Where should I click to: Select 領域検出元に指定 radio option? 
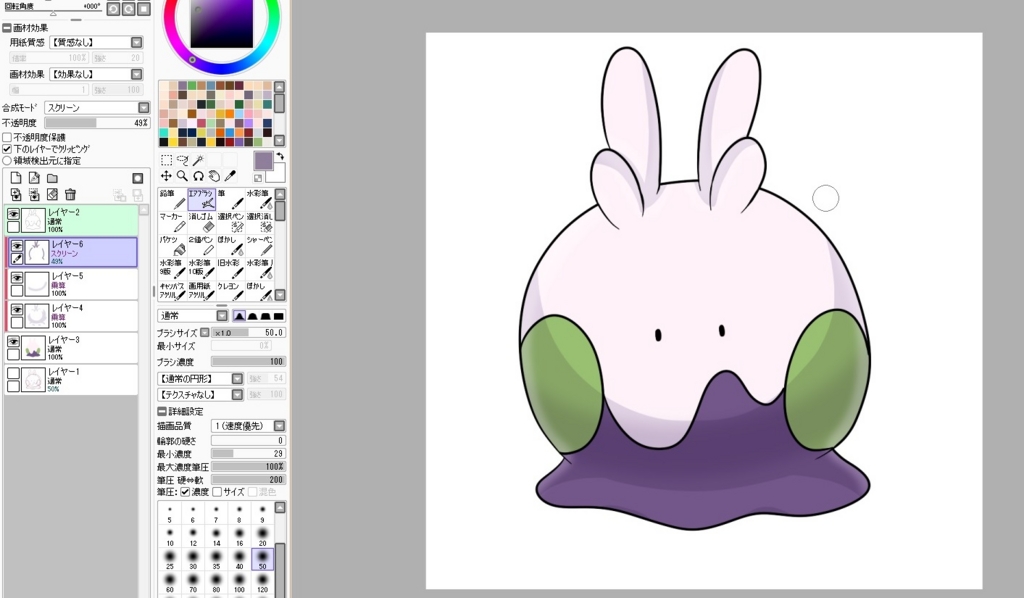click(x=7, y=161)
